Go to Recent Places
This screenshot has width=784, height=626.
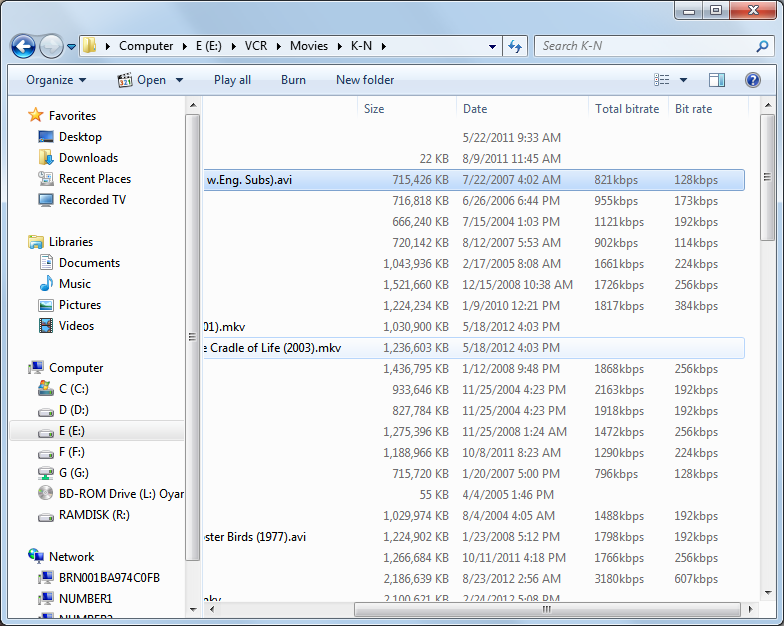94,178
